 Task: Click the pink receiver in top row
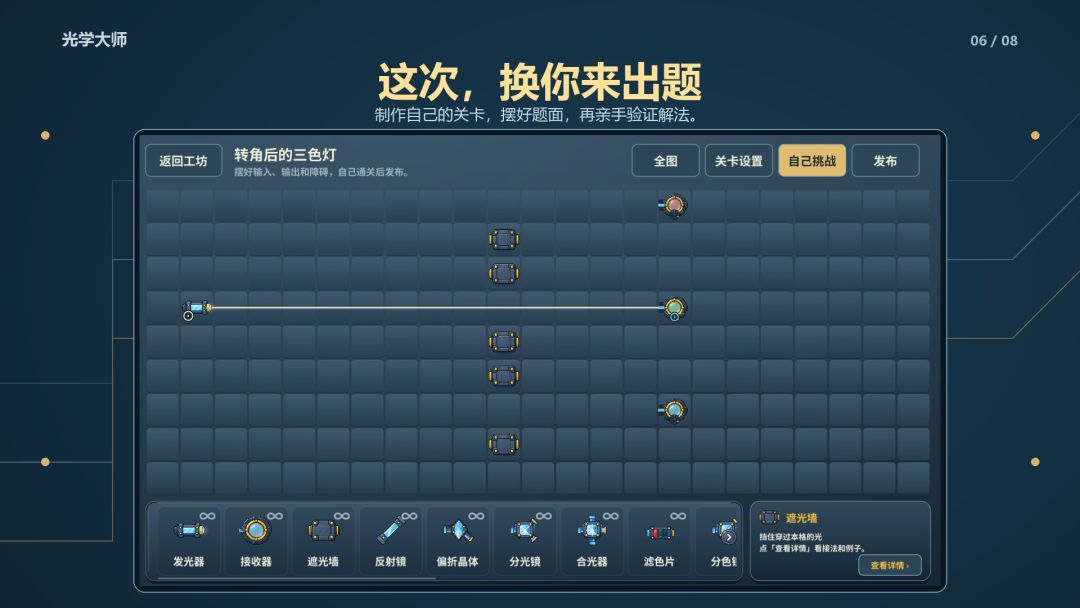pyautogui.click(x=674, y=205)
